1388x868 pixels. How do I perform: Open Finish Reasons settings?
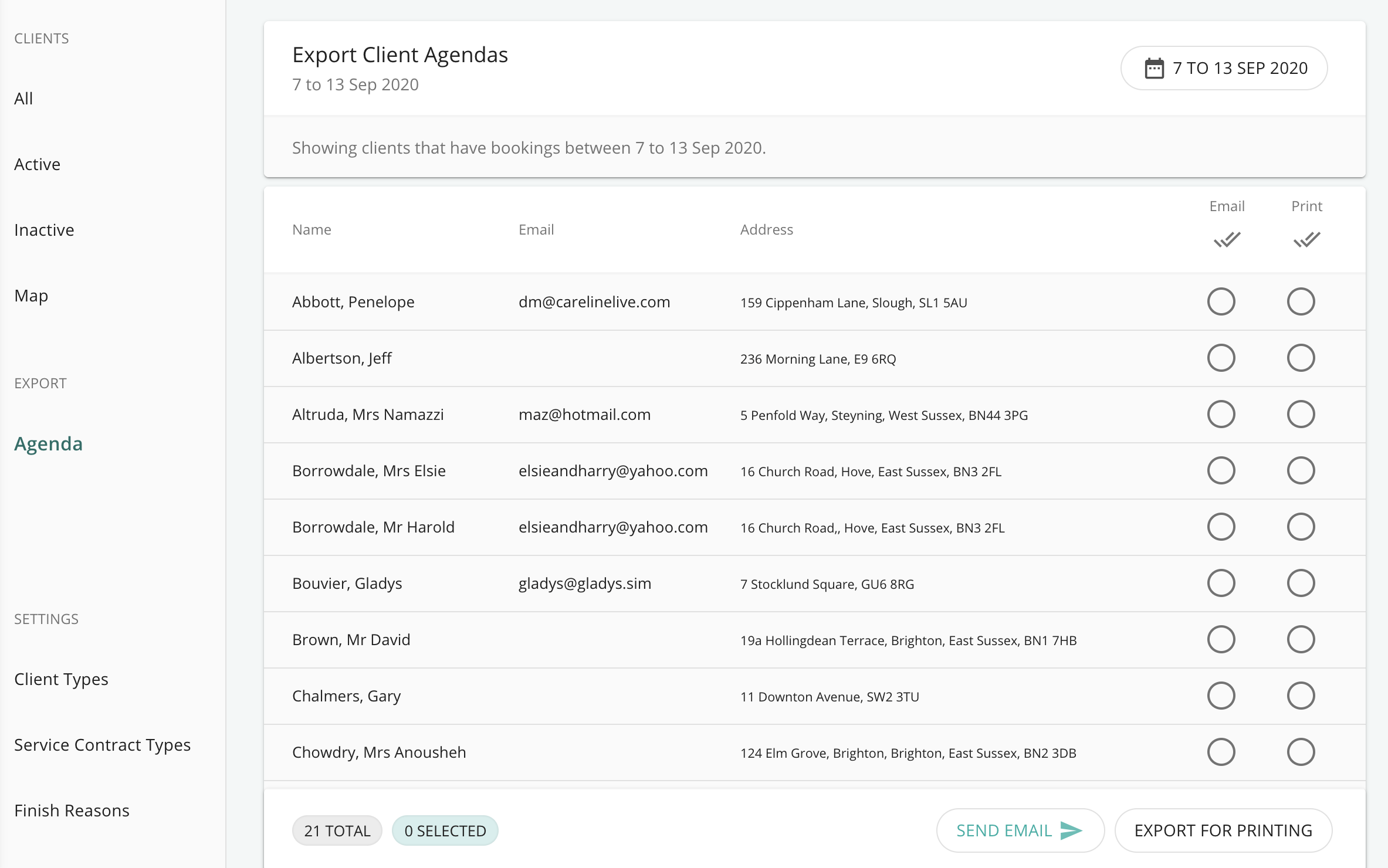pos(72,811)
